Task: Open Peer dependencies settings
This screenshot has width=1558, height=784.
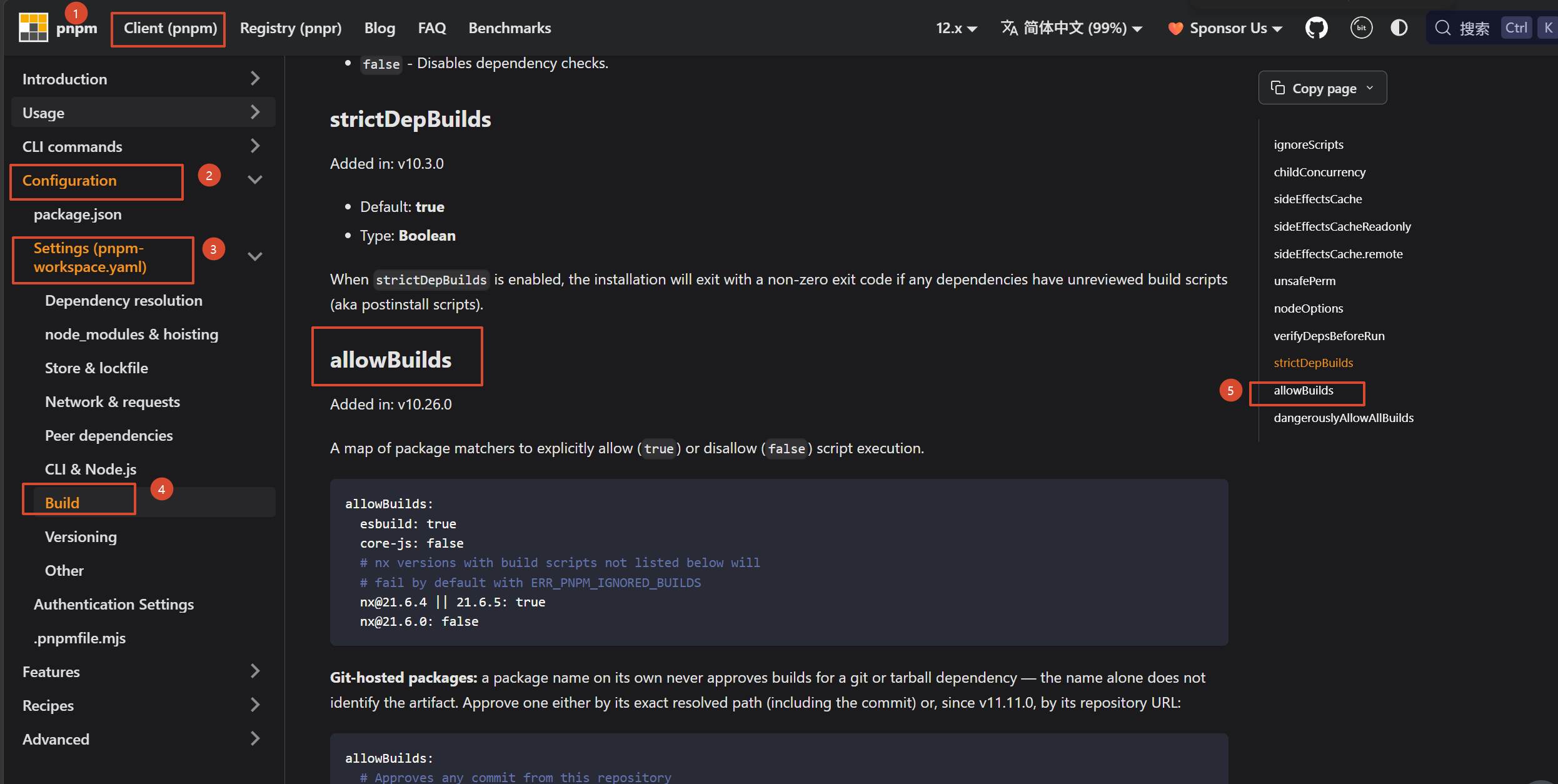Action: [x=109, y=436]
